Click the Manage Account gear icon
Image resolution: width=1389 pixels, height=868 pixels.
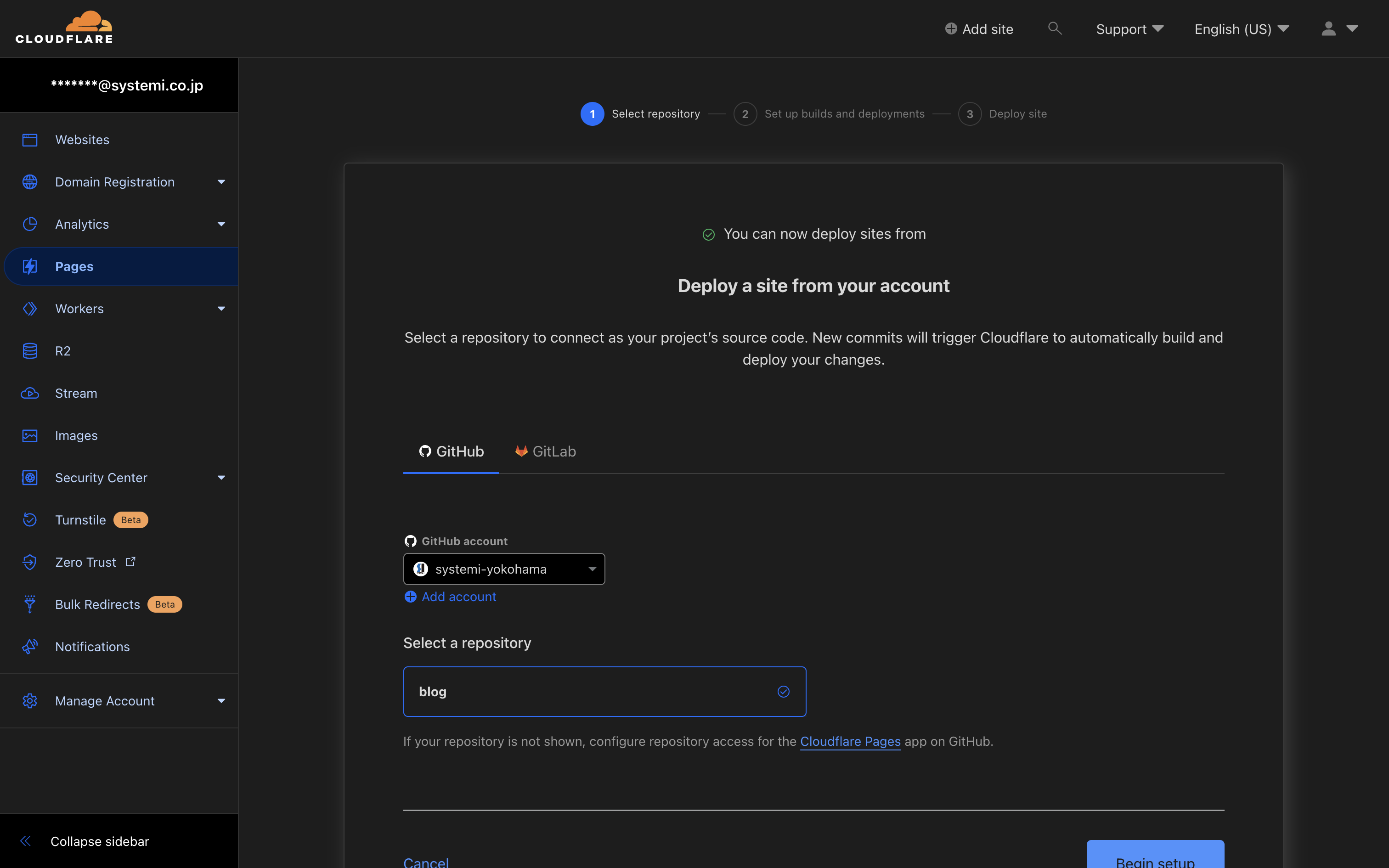[x=30, y=701]
